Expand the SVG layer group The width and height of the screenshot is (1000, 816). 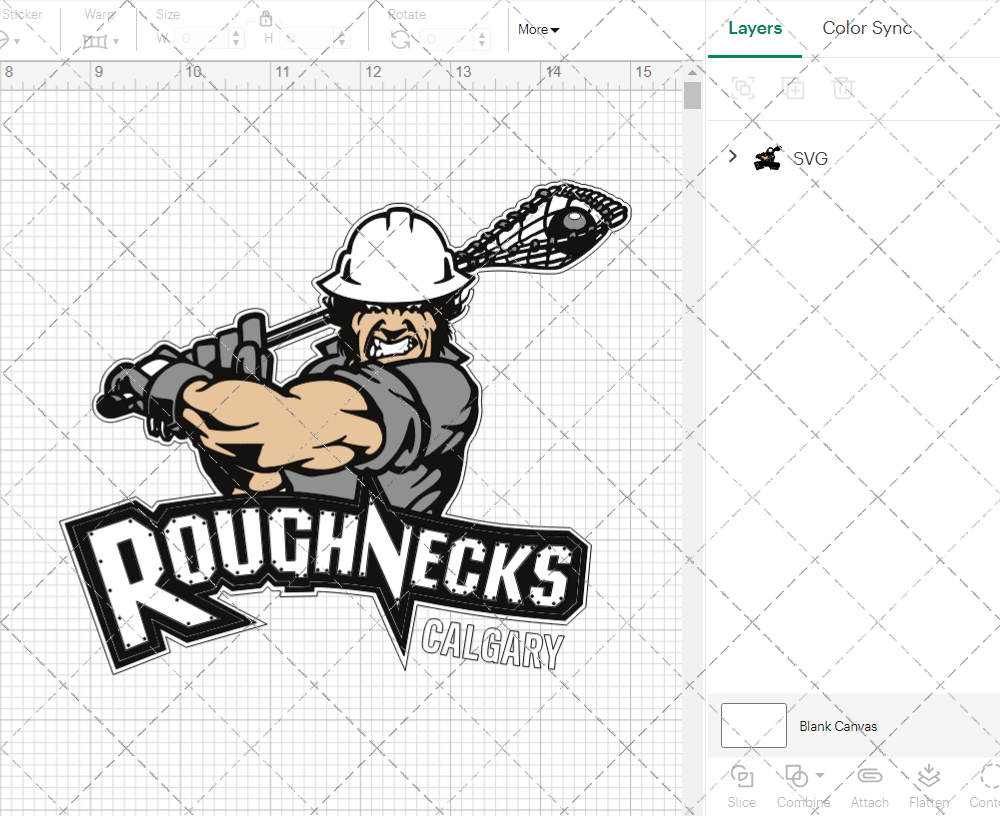point(732,157)
